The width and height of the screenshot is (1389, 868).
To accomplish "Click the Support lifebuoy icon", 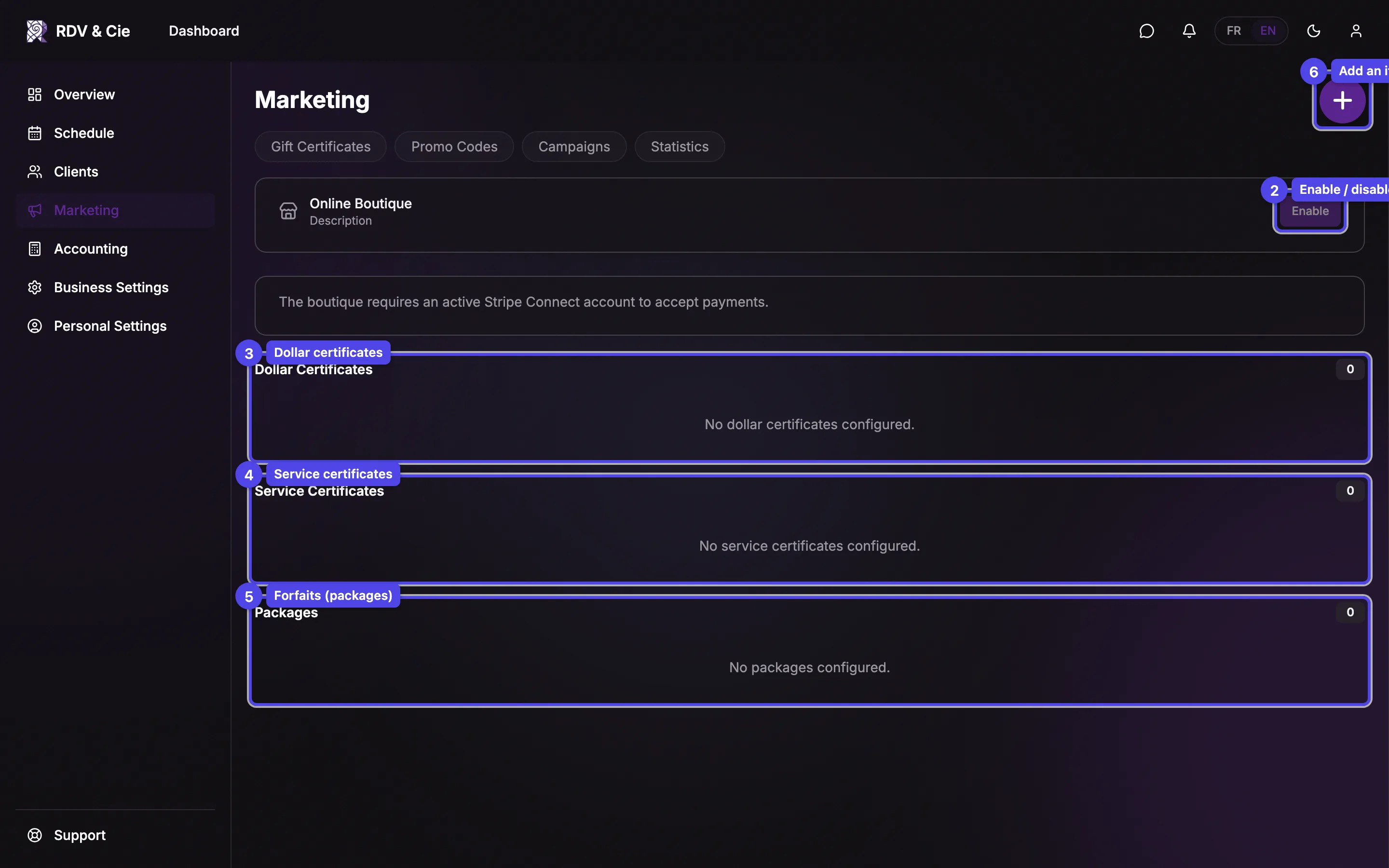I will [x=35, y=835].
